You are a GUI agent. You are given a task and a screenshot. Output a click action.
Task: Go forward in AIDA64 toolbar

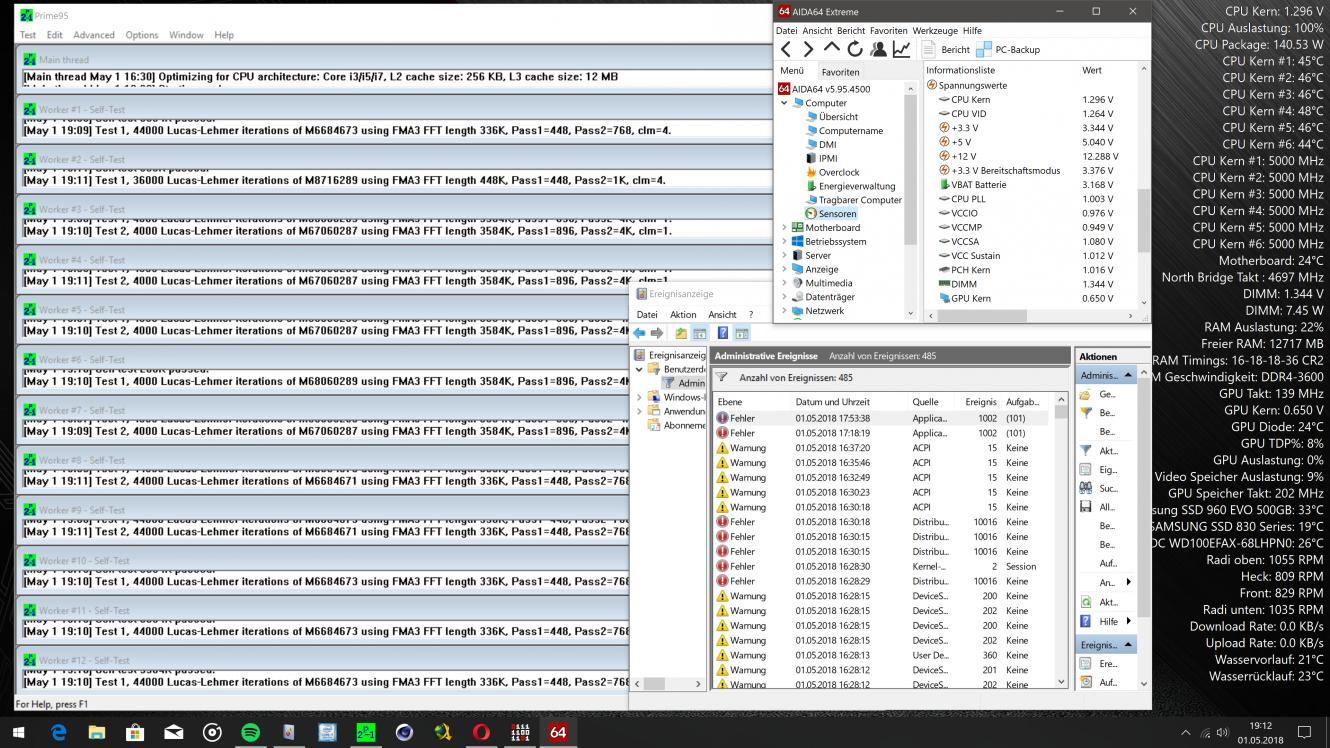pos(808,49)
